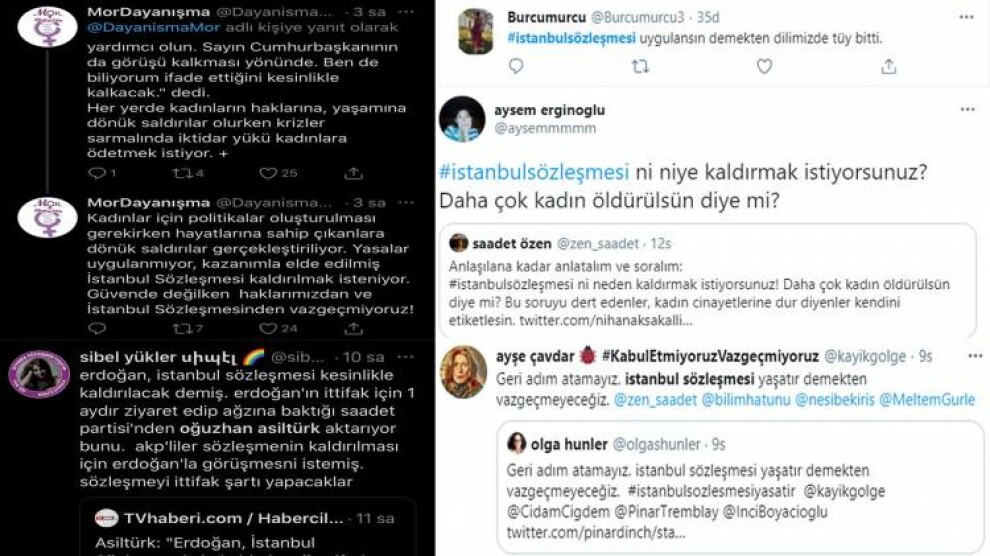990x556 pixels.
Task: Retweet Burcumurcu's tweet
Action: (640, 66)
